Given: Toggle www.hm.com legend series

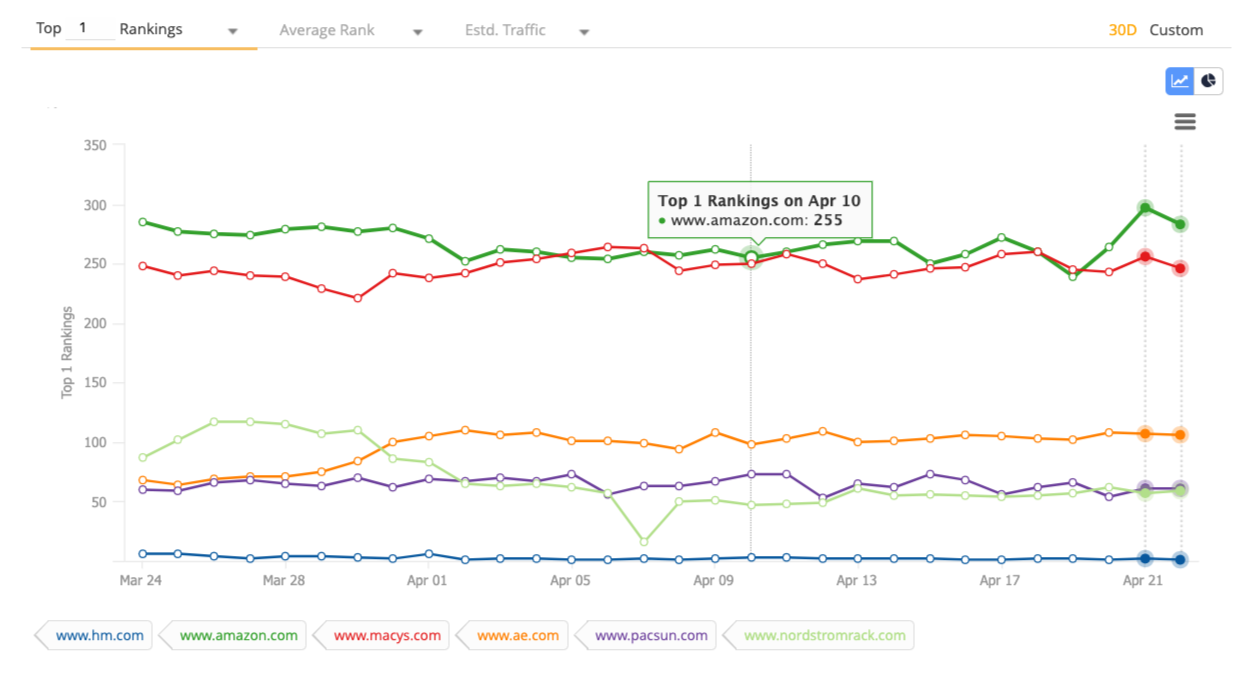Looking at the screenshot, I should pos(92,635).
